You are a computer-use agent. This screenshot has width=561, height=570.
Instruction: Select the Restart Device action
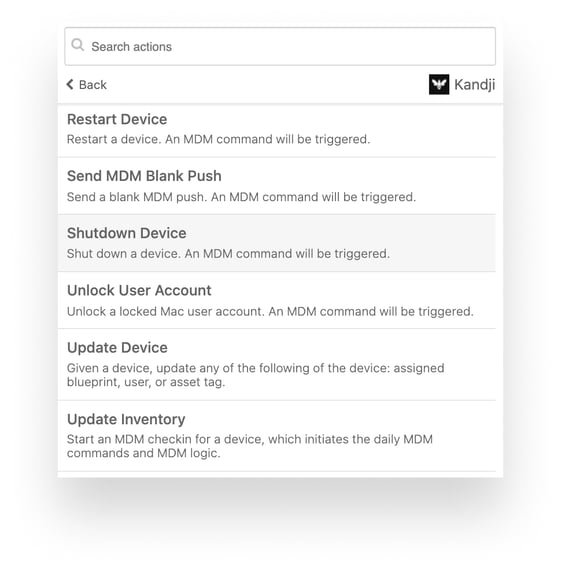pos(277,131)
